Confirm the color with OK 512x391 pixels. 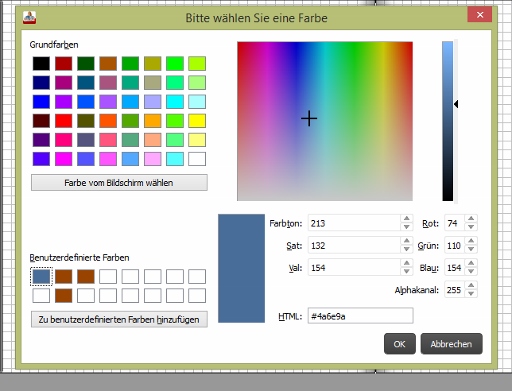coord(400,344)
